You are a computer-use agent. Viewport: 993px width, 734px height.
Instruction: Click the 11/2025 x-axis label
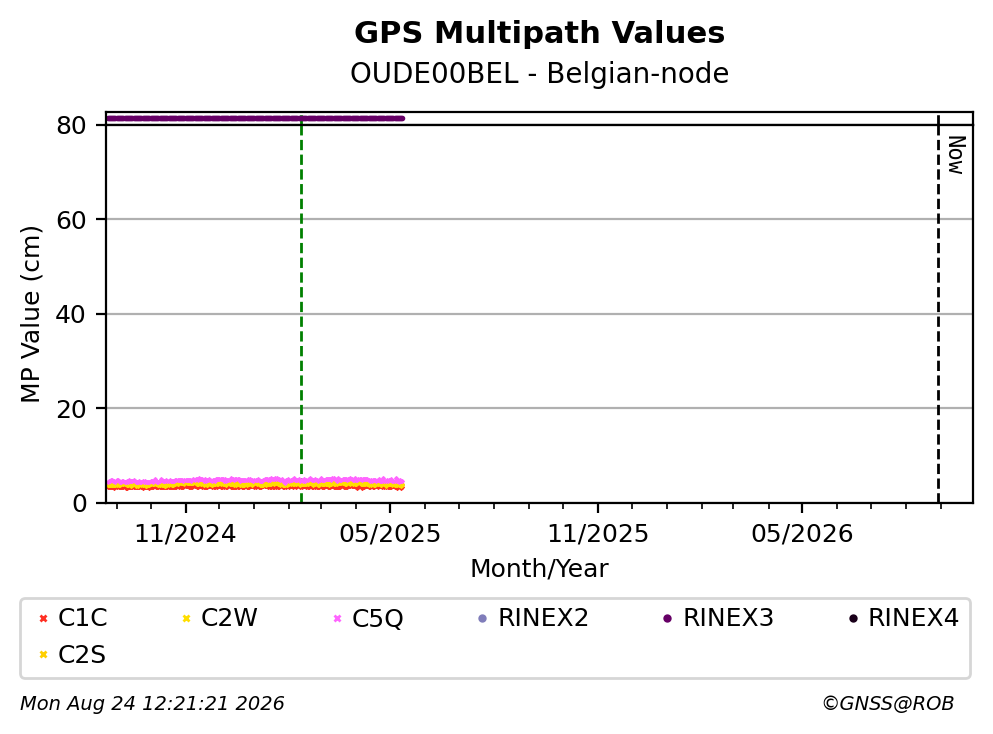tap(598, 534)
